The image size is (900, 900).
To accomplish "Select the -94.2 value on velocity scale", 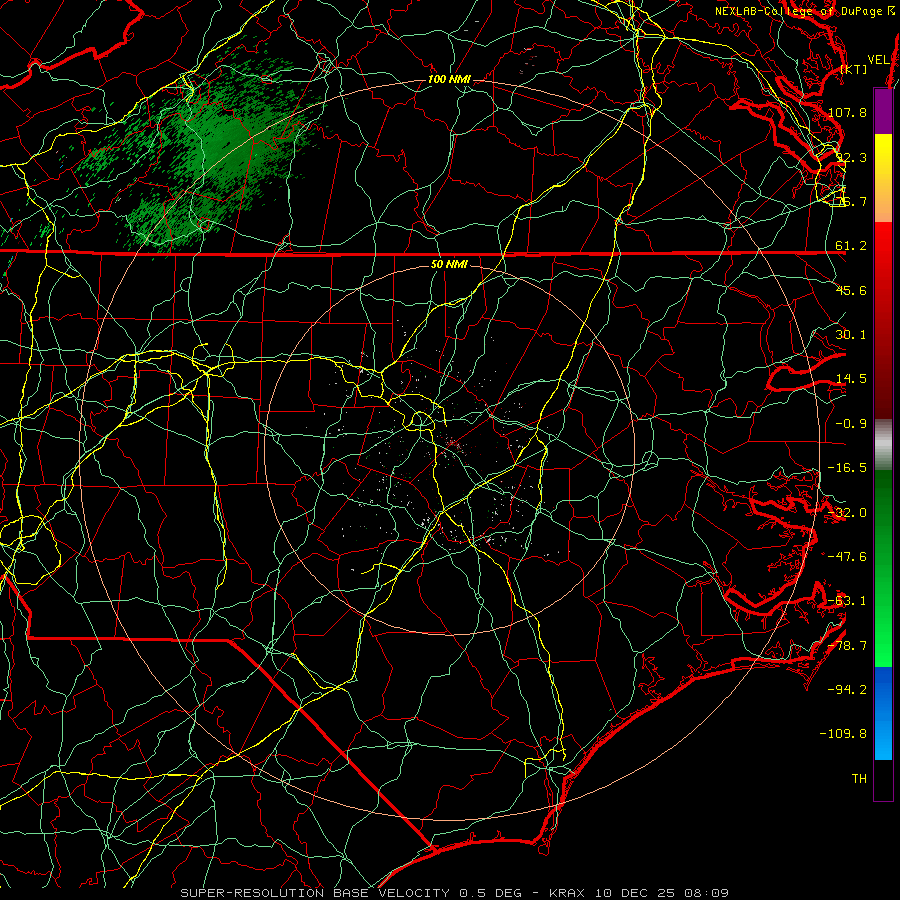I will [x=847, y=689].
